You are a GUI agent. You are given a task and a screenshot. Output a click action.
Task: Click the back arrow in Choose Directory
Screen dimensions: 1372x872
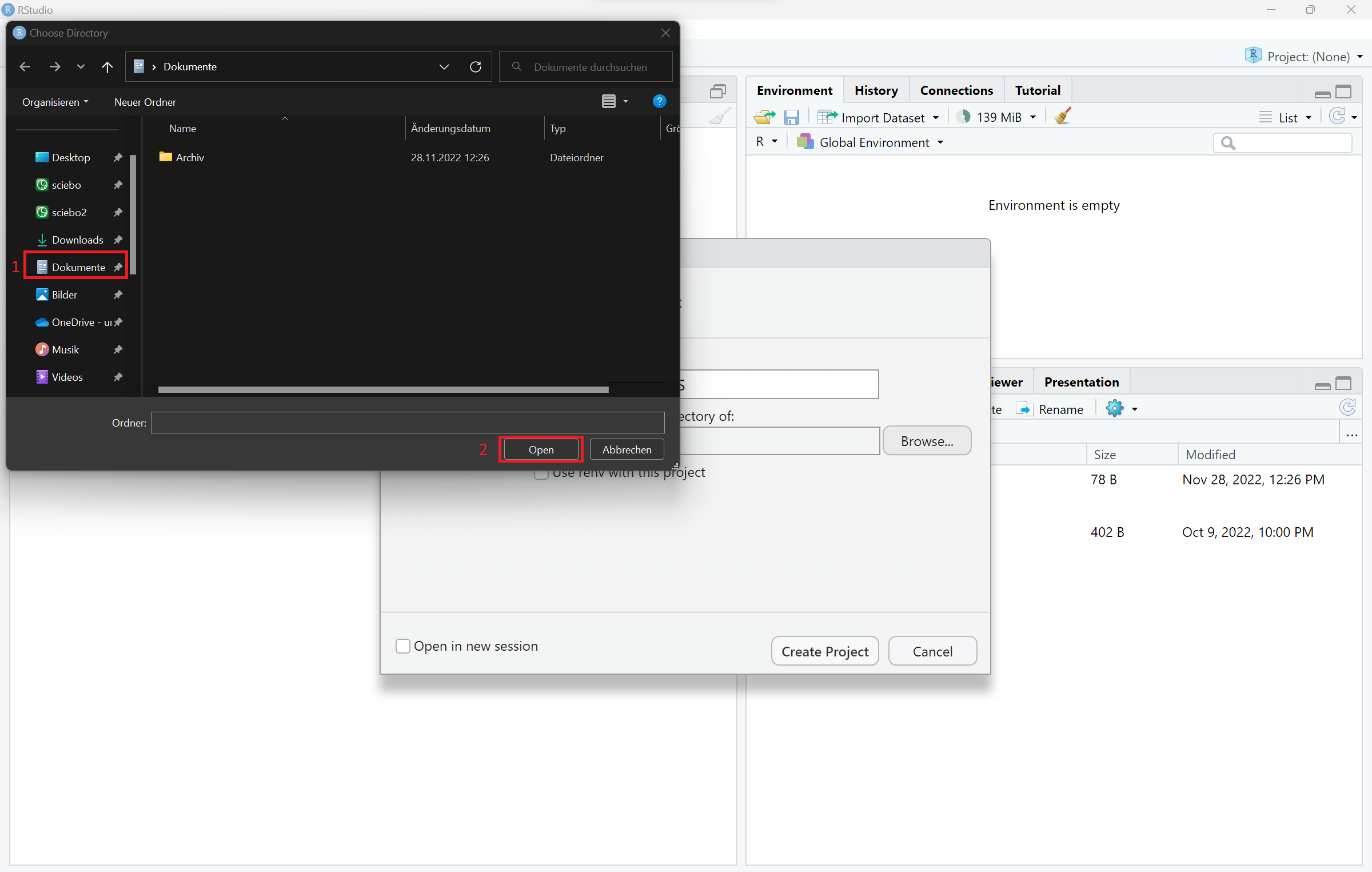25,67
